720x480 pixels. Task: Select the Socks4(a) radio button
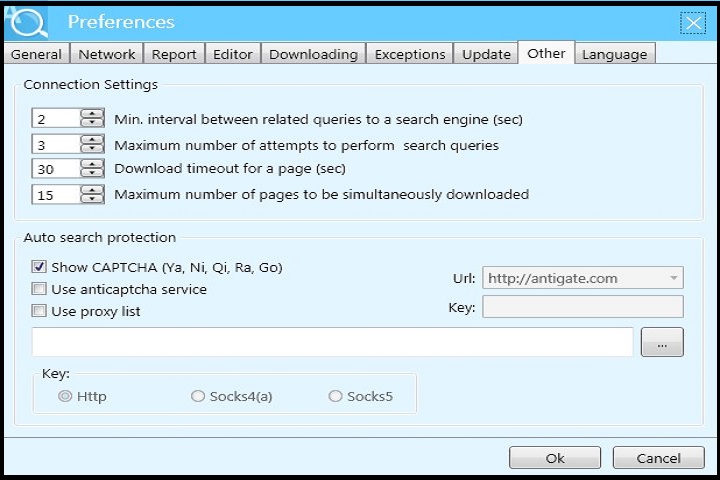(198, 396)
